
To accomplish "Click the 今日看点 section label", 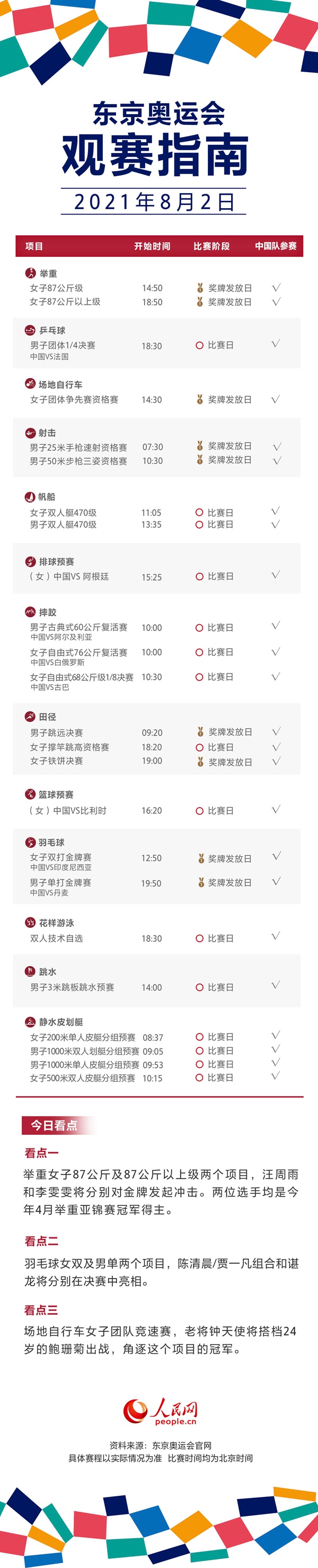I will [x=54, y=1125].
